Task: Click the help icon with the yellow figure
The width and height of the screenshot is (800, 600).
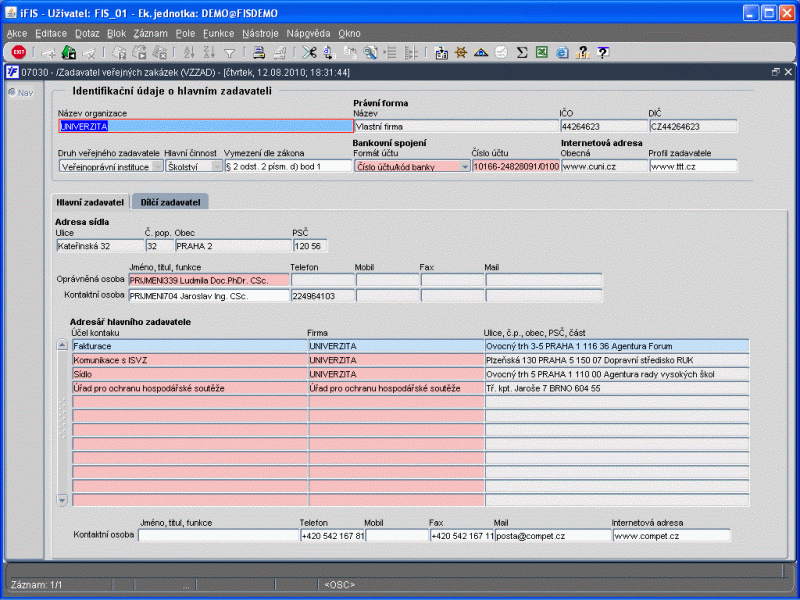Action: 582,52
